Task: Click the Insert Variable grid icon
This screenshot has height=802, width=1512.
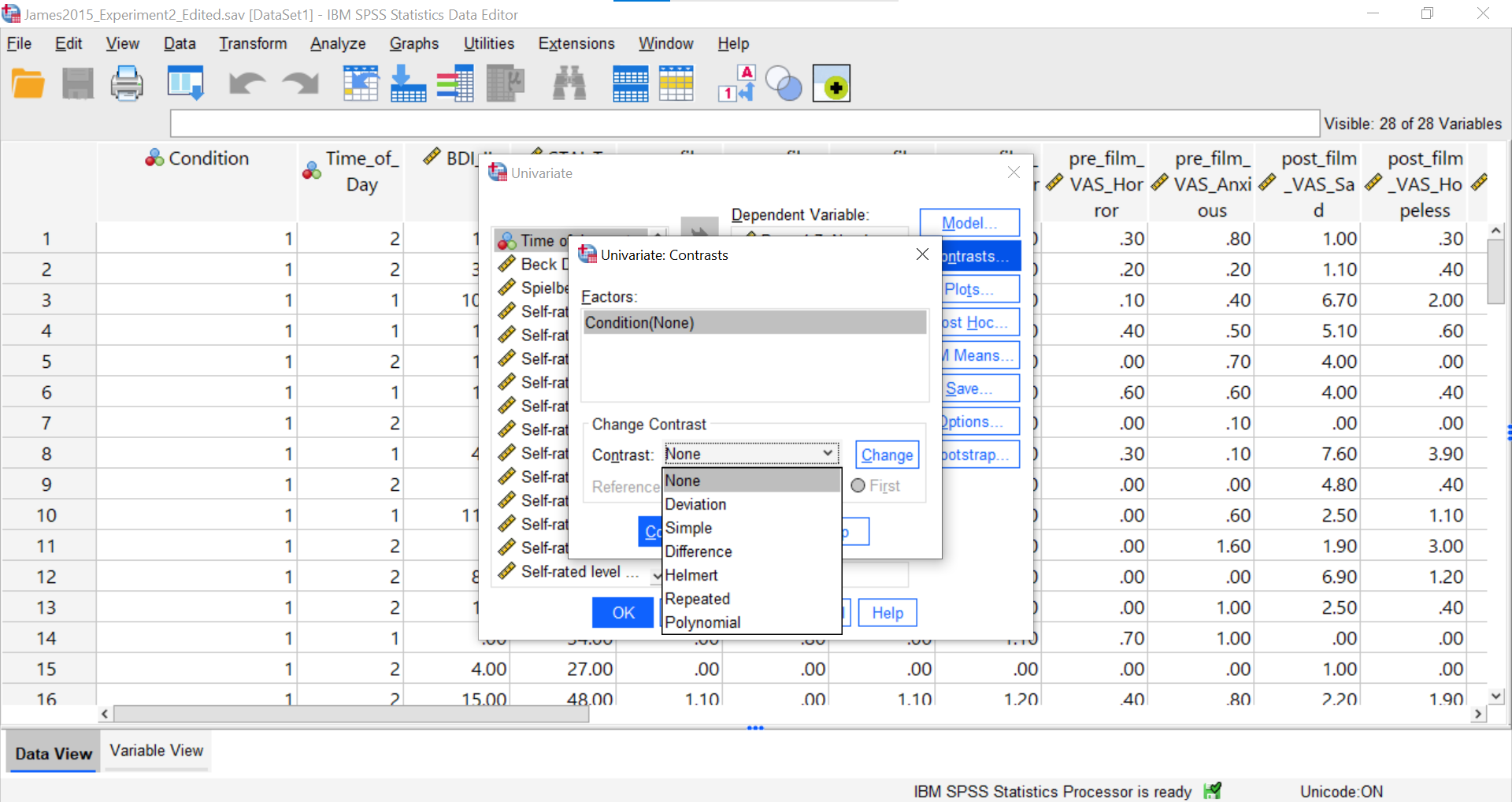Action: click(x=676, y=84)
